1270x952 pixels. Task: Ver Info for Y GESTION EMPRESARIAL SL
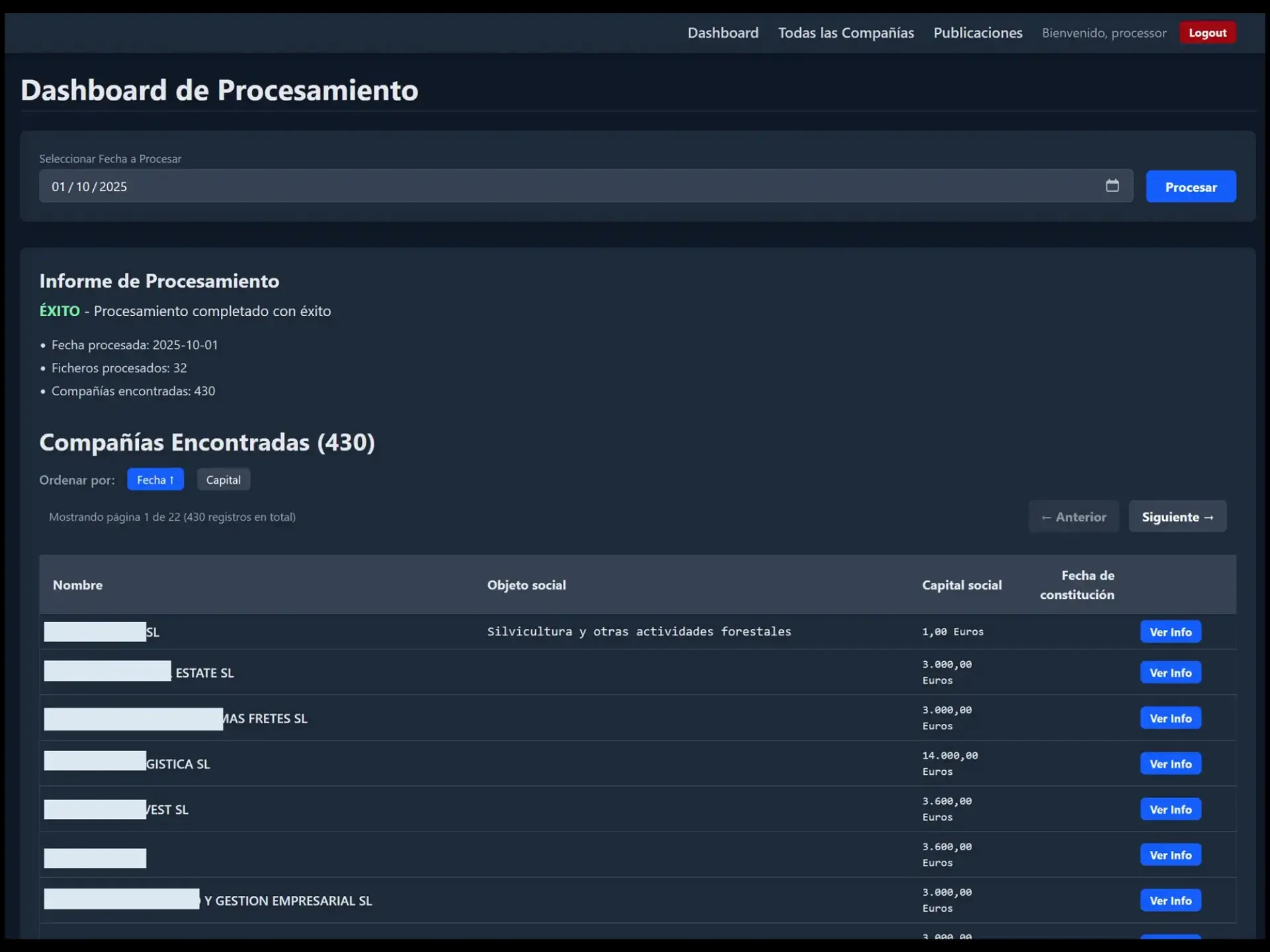[x=1169, y=900]
